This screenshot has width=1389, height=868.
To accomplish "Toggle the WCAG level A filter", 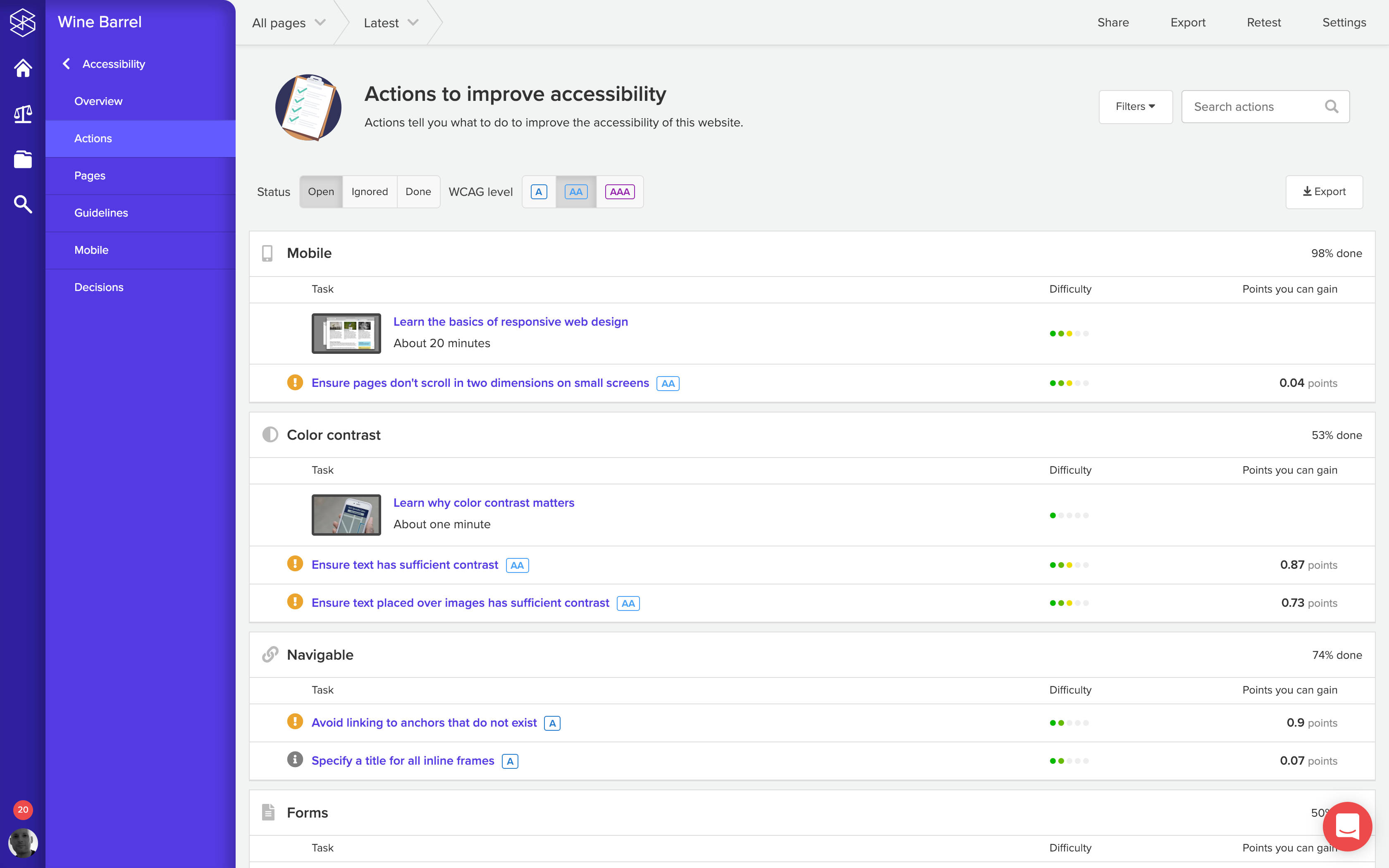I will pos(538,192).
